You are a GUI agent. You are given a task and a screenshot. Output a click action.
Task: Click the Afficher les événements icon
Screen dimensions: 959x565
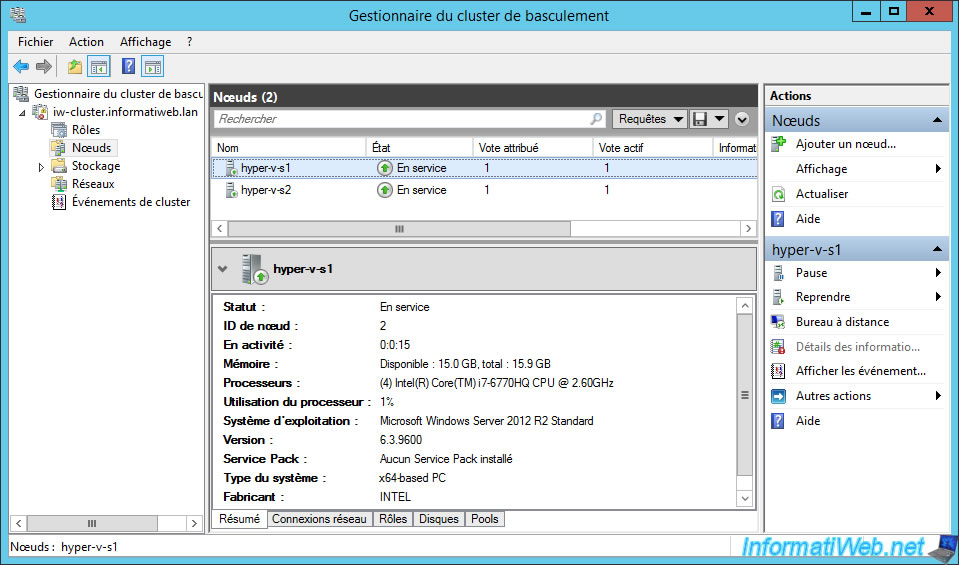pos(778,371)
